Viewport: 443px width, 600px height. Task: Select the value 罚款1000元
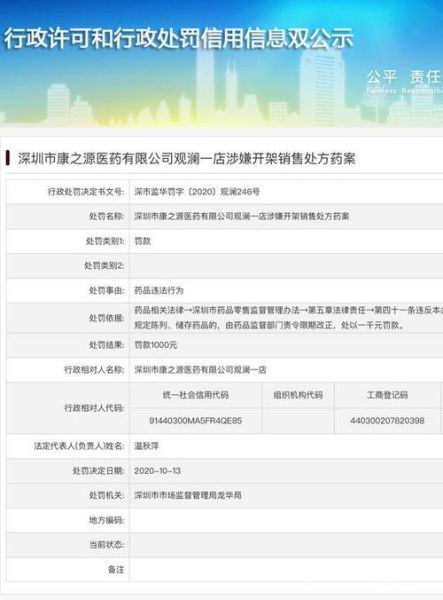pyautogui.click(x=155, y=345)
